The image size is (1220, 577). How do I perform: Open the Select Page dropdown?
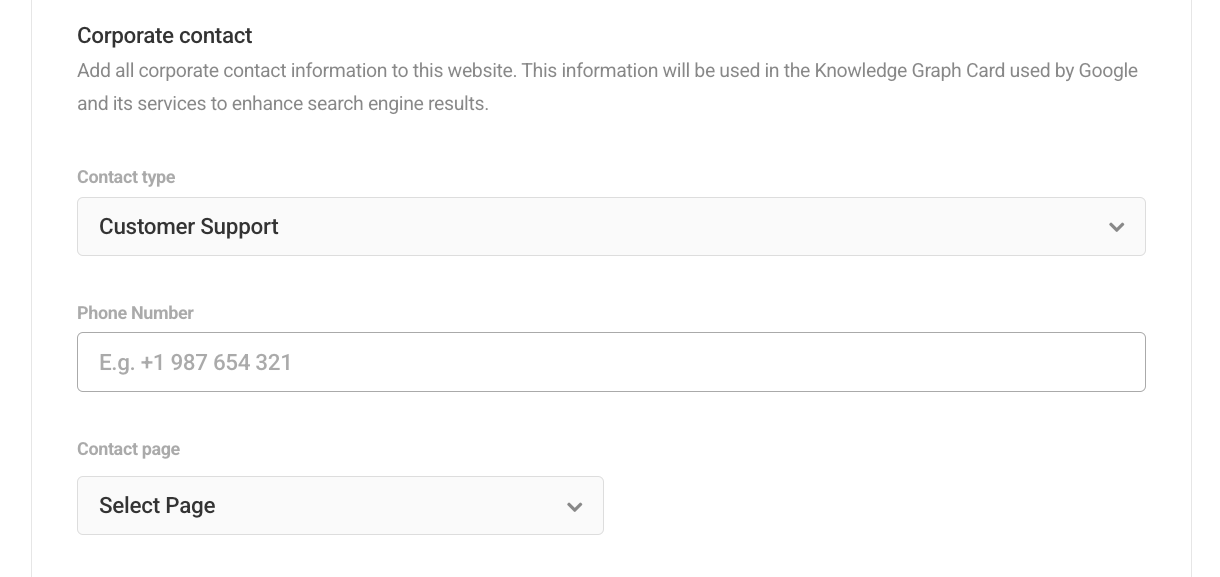[x=340, y=506]
